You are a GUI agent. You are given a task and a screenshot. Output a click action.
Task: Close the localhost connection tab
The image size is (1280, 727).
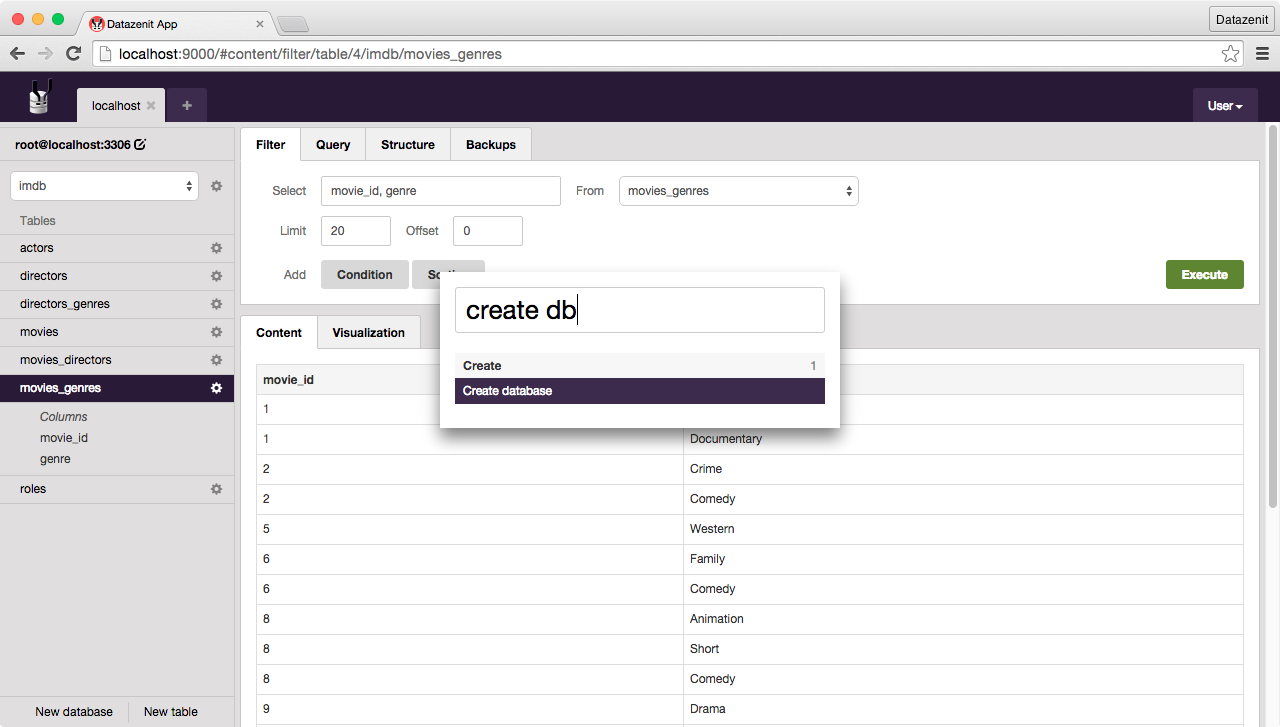(151, 106)
